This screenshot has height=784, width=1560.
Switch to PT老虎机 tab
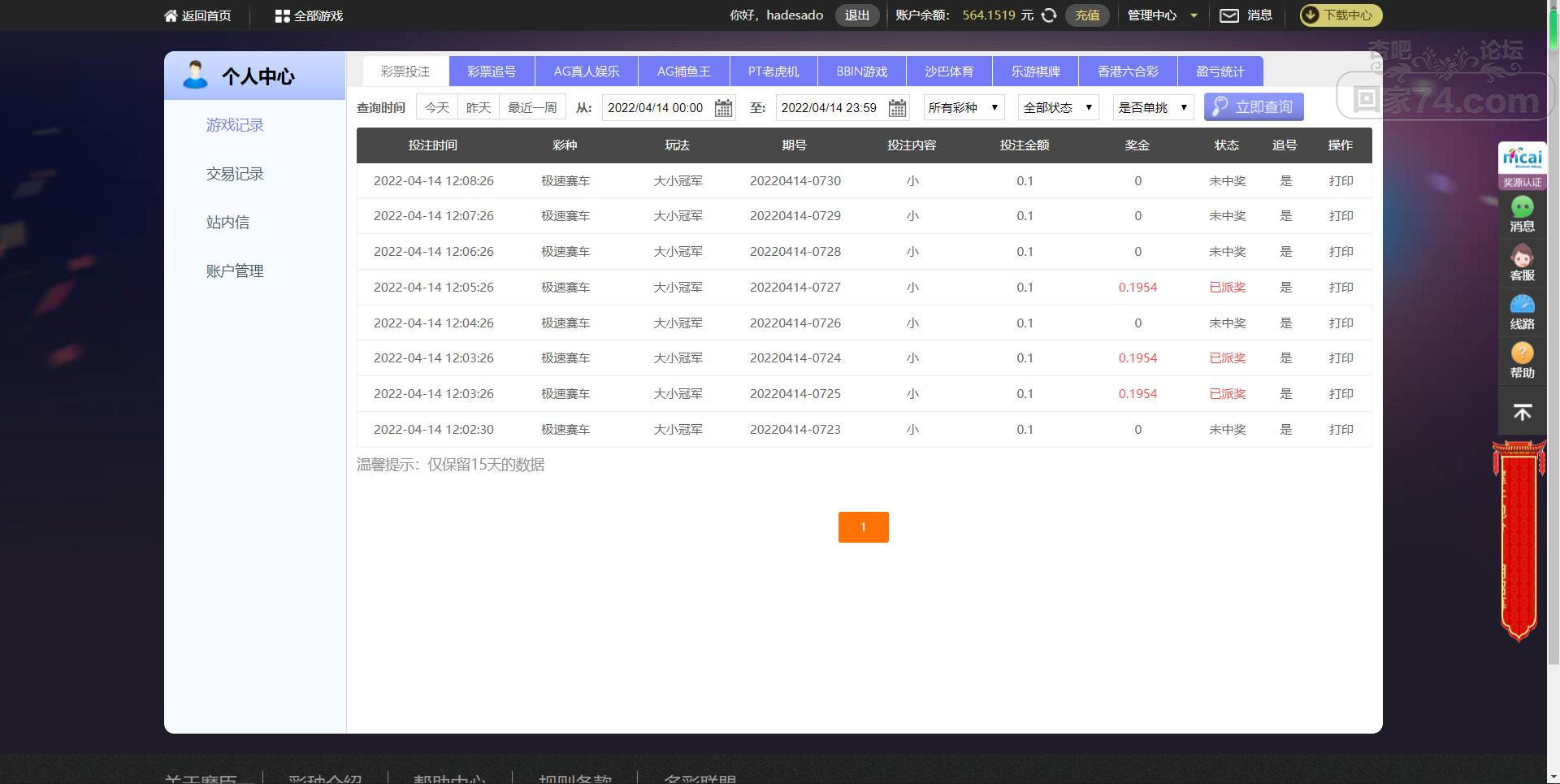coord(773,71)
